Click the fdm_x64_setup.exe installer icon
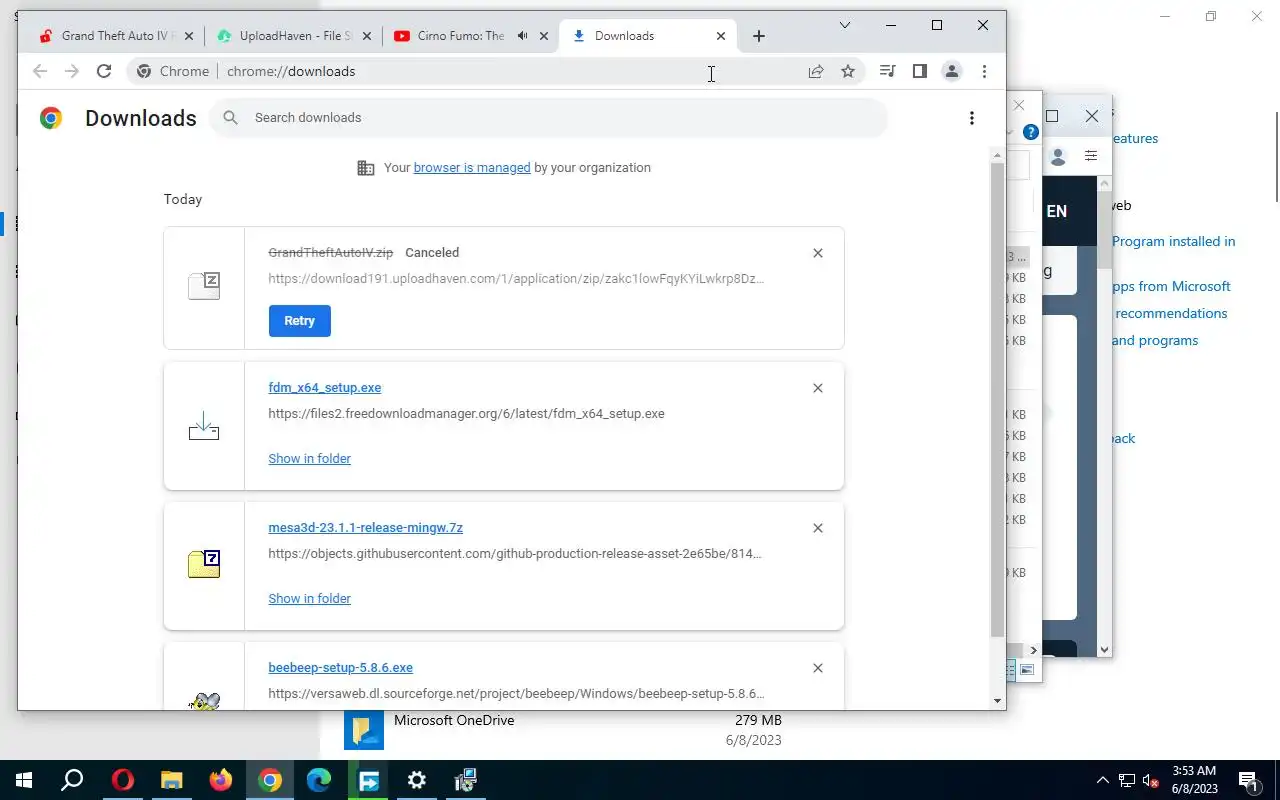Screen dimensions: 1280x800 (x=204, y=427)
